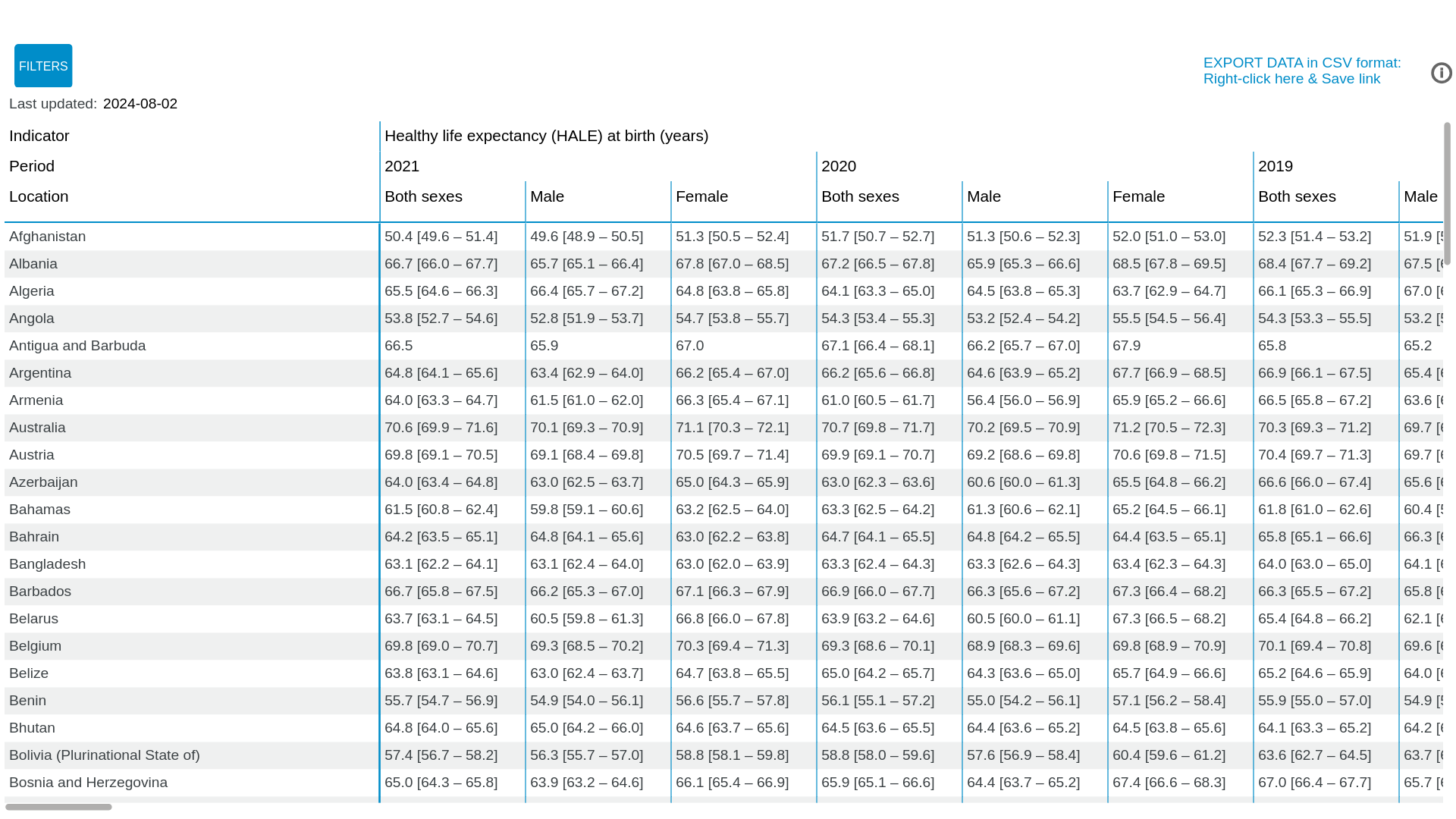
Task: Click the 2021 Both sexes column header
Action: click(423, 196)
